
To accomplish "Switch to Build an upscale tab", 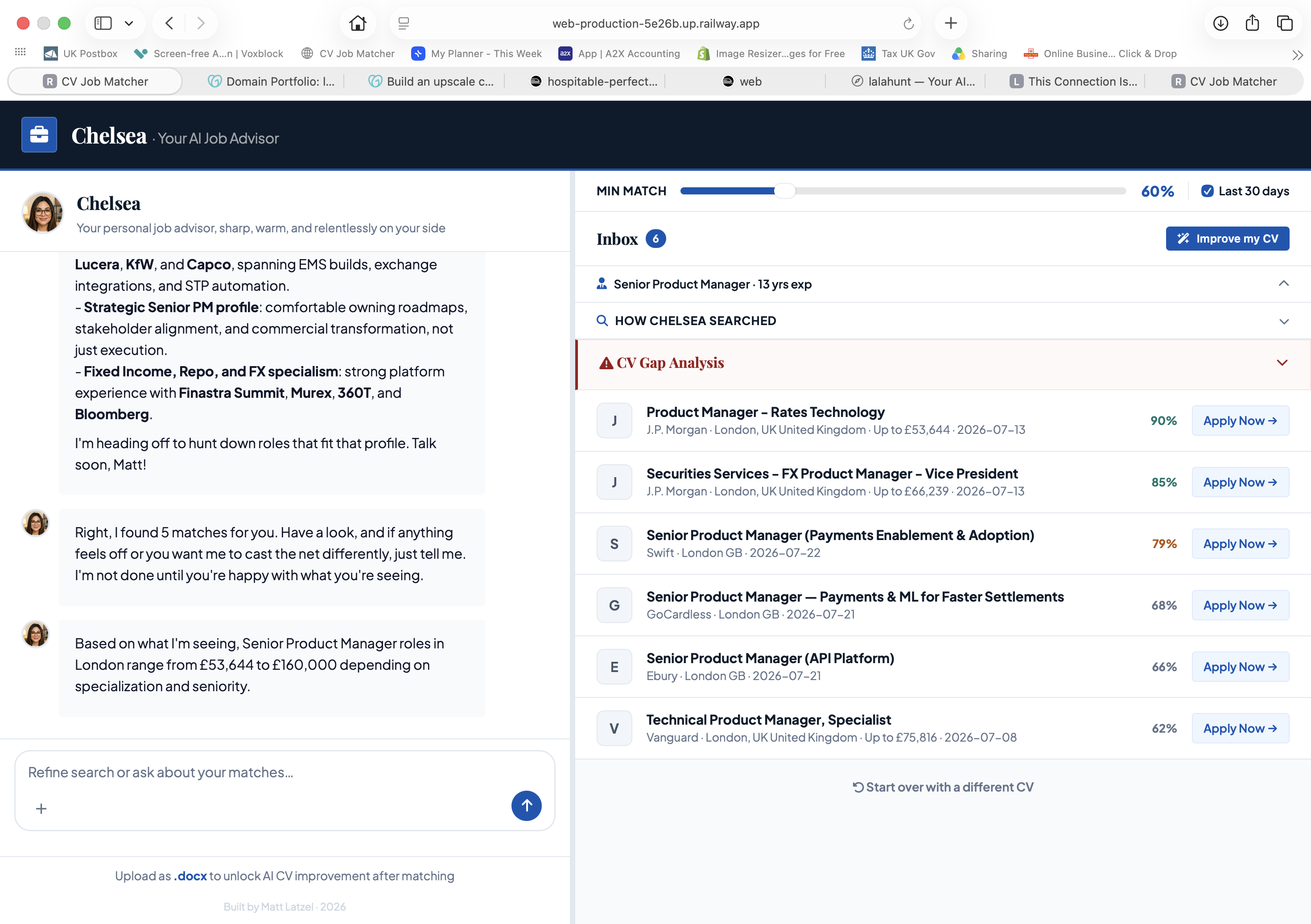I will click(431, 82).
